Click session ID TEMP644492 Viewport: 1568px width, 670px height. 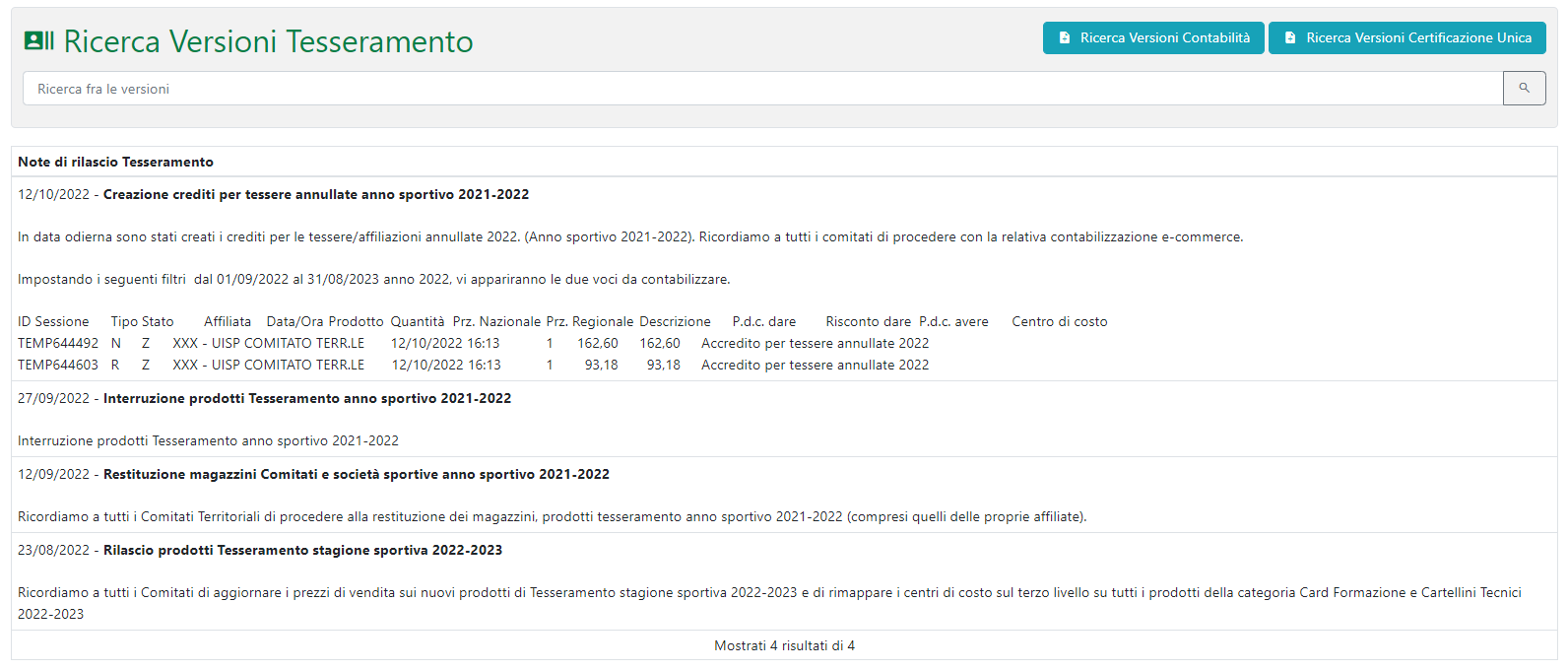[58, 344]
